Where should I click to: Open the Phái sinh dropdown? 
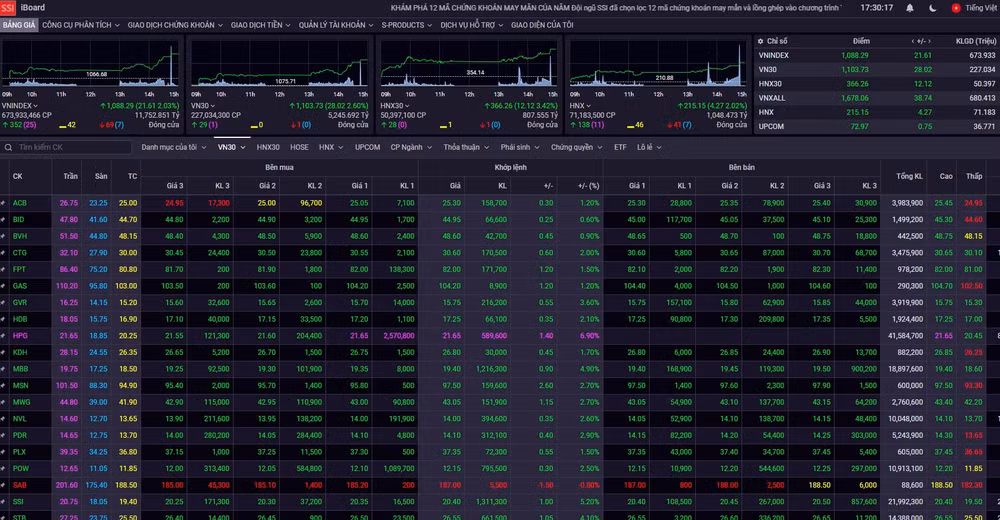(519, 147)
